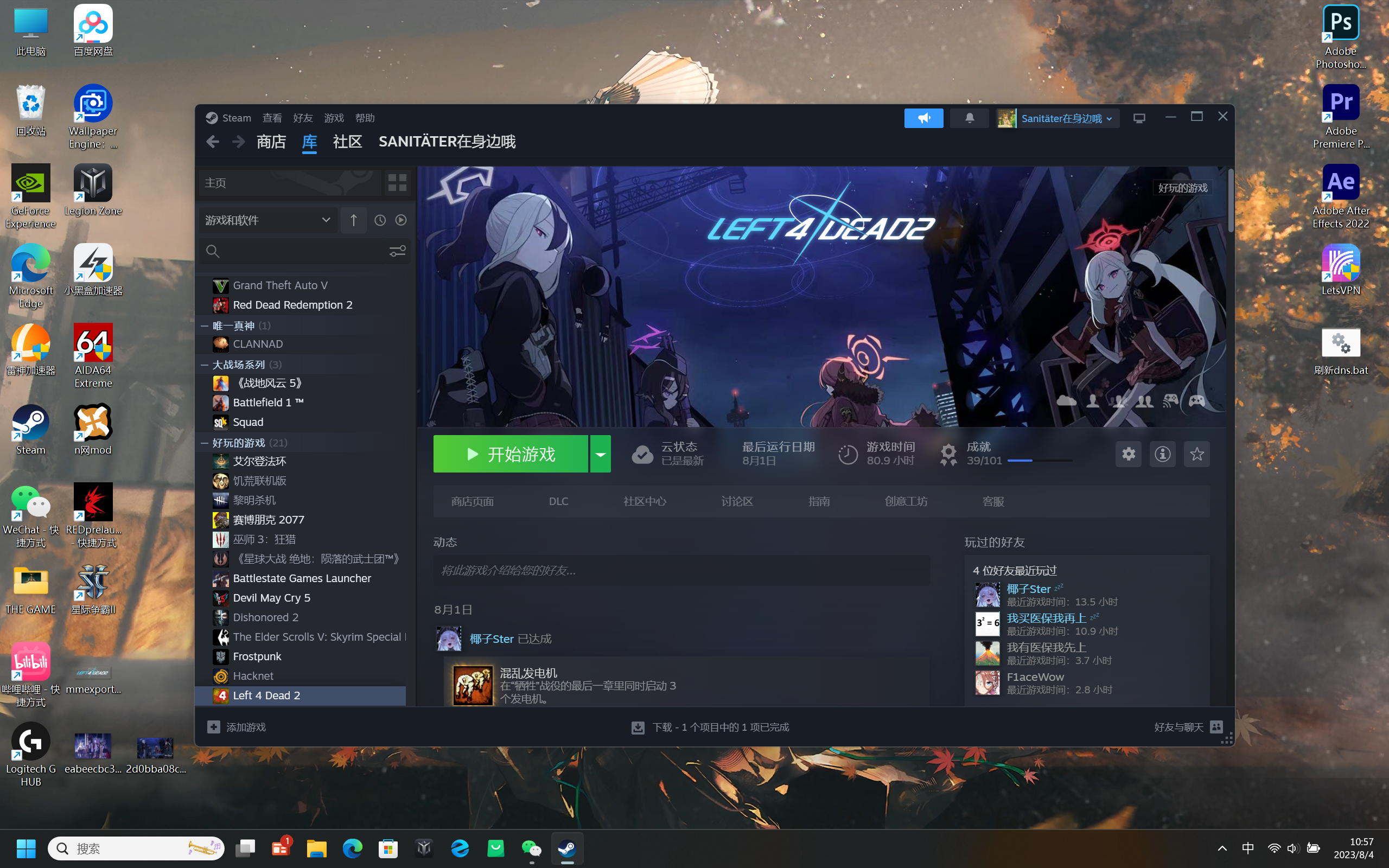Switch to the 社区 tab
Viewport: 1389px width, 868px height.
tap(348, 142)
